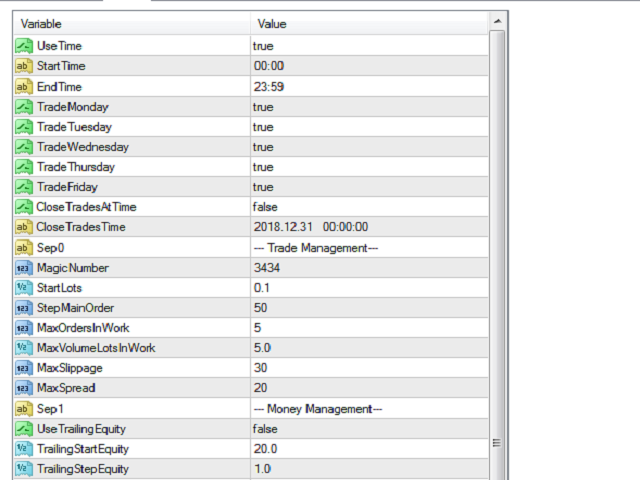The height and width of the screenshot is (480, 640).
Task: Select the StartLots variable name
Action: (x=59, y=288)
